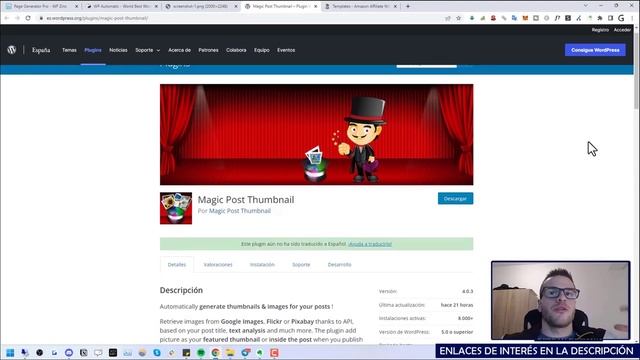Select the Instalación tab
Viewport: 640px width, 360px height.
point(262,264)
